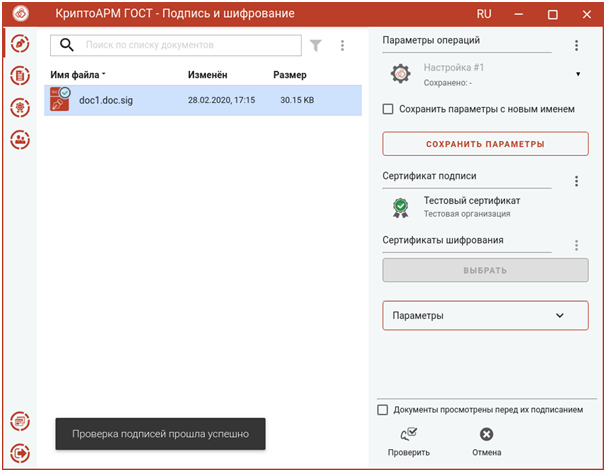The image size is (606, 472).
Task: Click the exit icon in sidebar
Action: tap(20, 453)
